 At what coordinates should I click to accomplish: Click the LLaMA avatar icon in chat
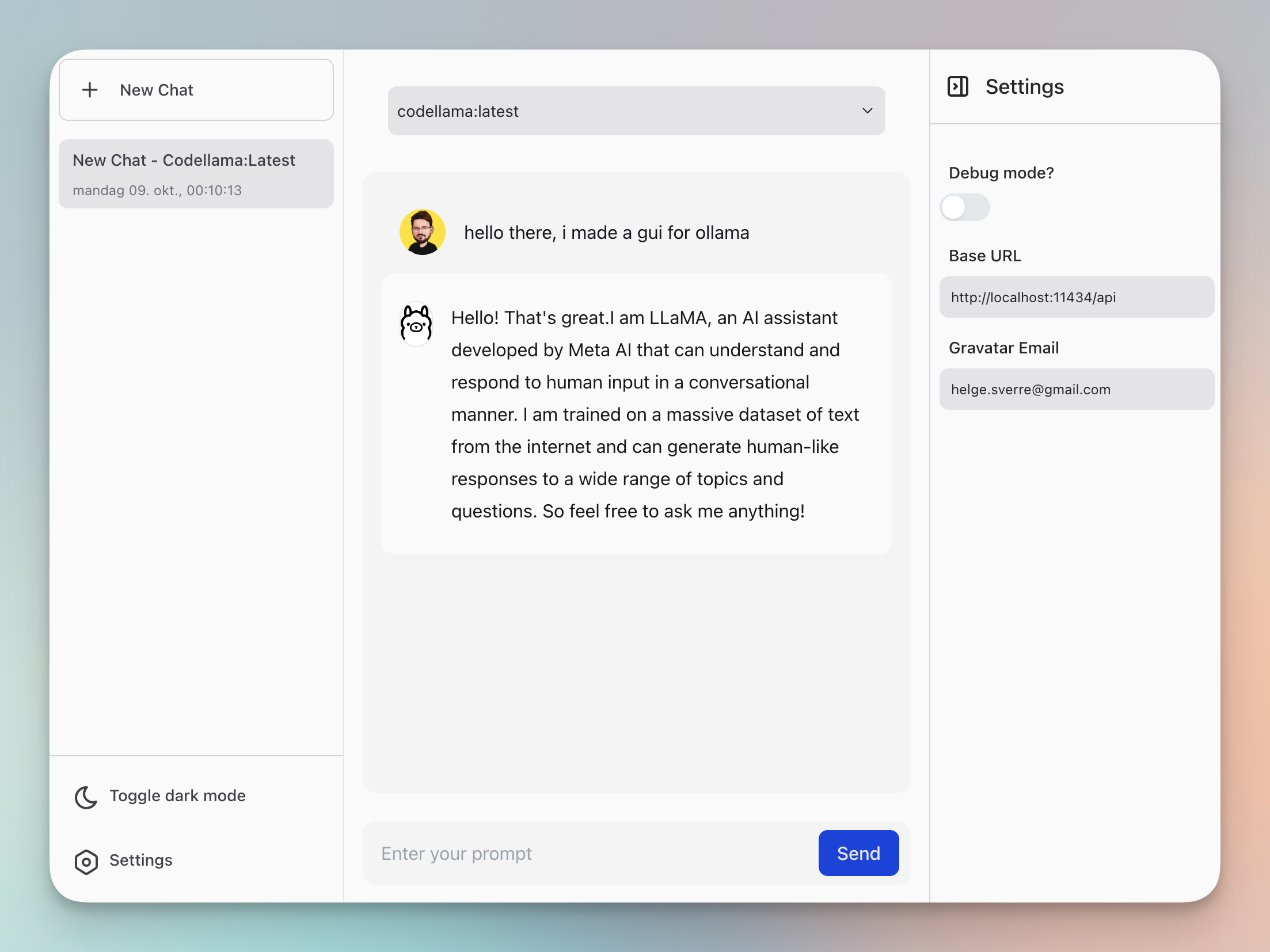tap(416, 322)
